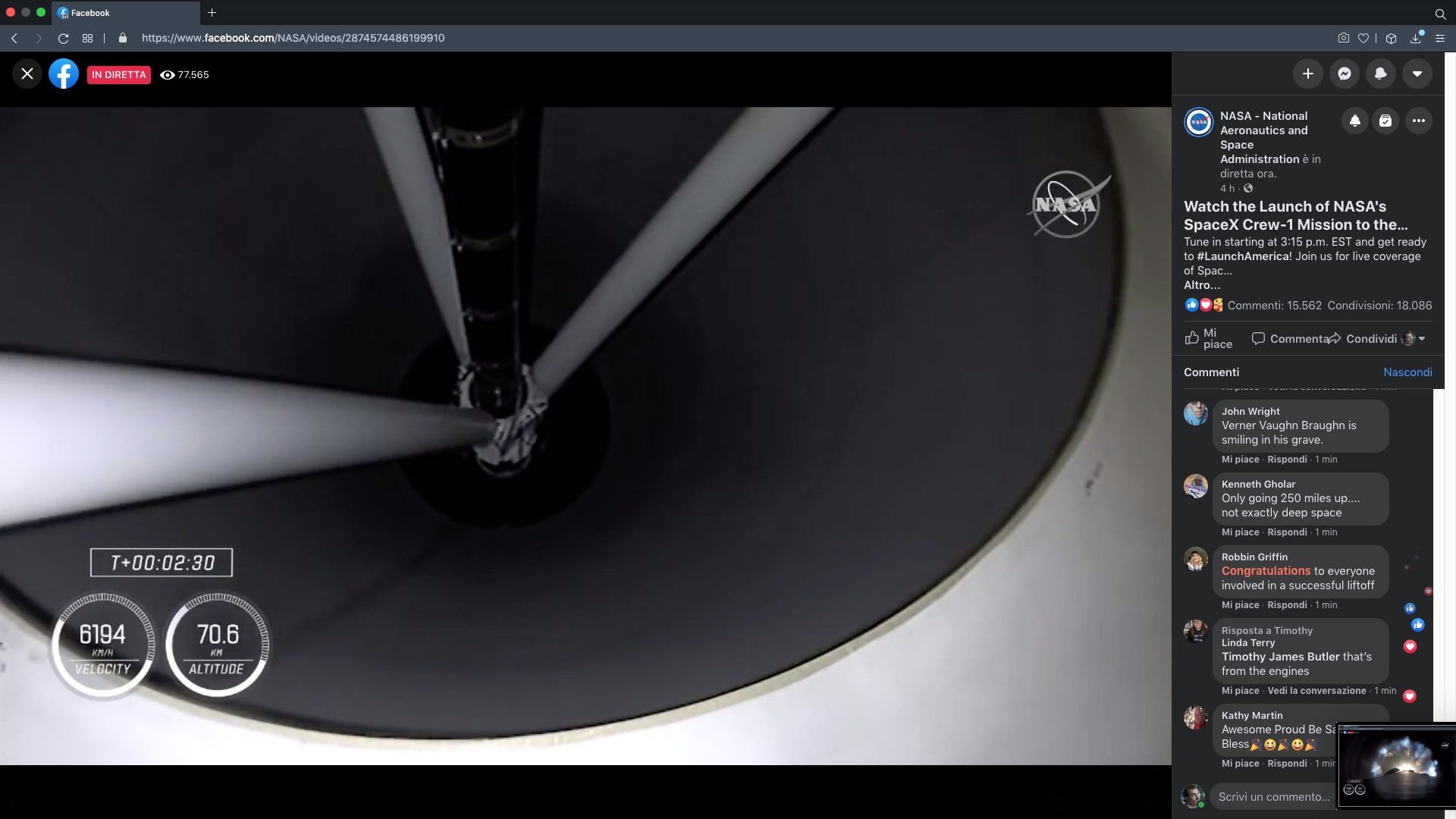Show the Condivisioni: 18.086 list
1456x819 pixels.
pos(1379,306)
